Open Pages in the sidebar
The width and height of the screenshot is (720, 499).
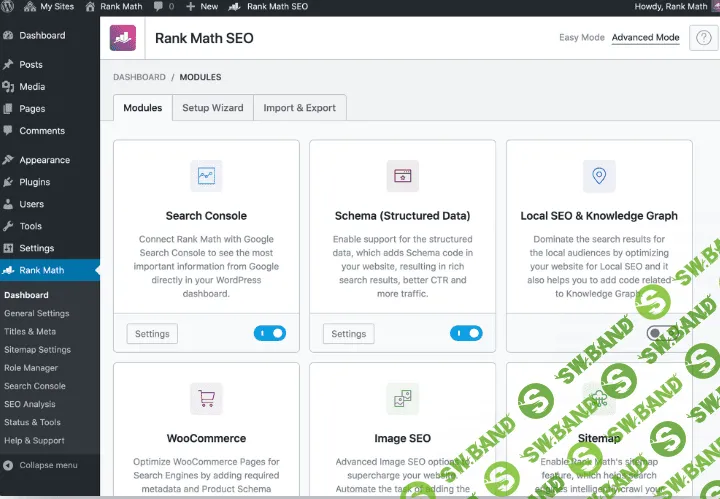32,109
